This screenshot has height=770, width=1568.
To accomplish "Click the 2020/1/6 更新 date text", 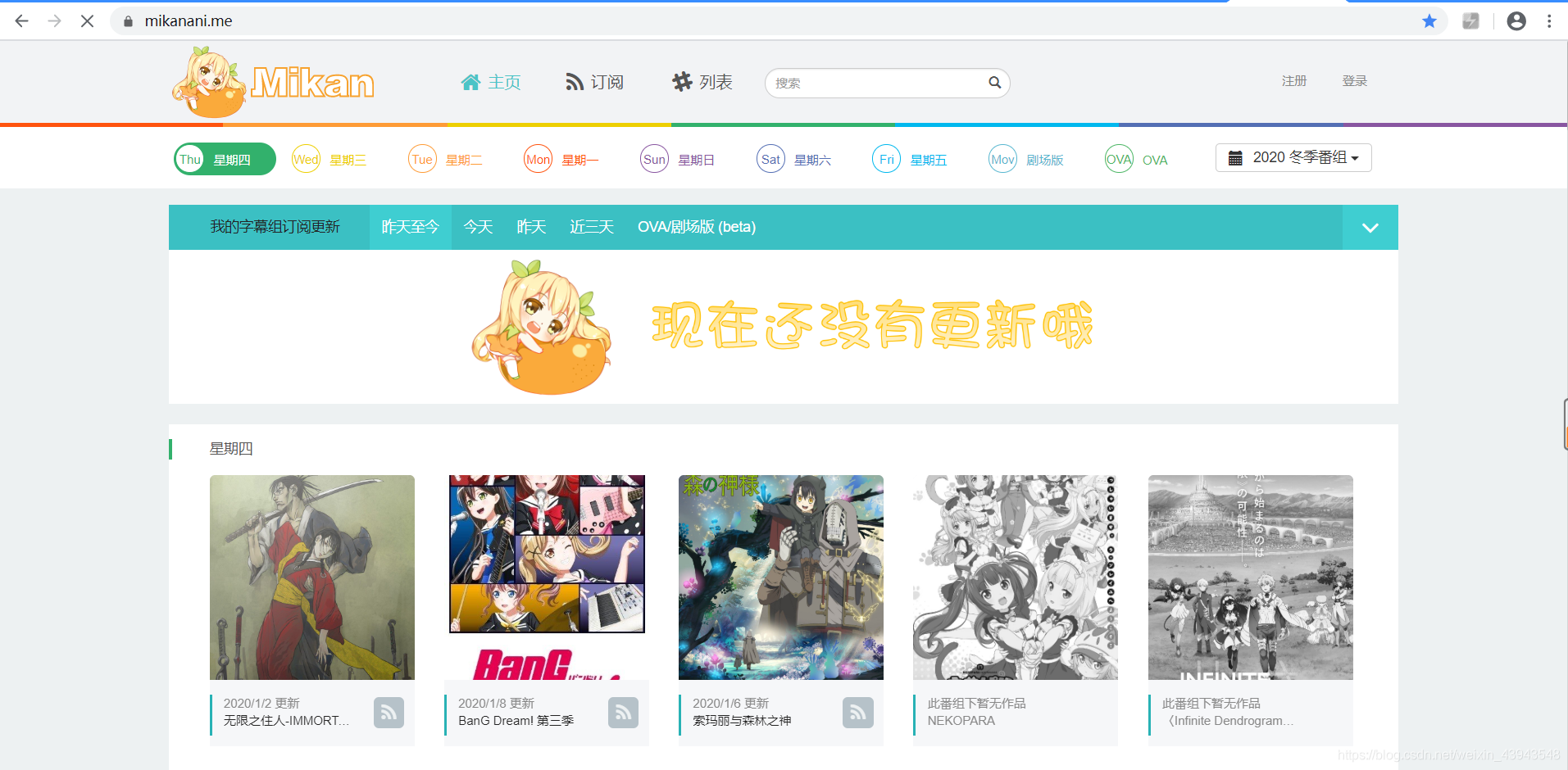I will click(x=730, y=704).
